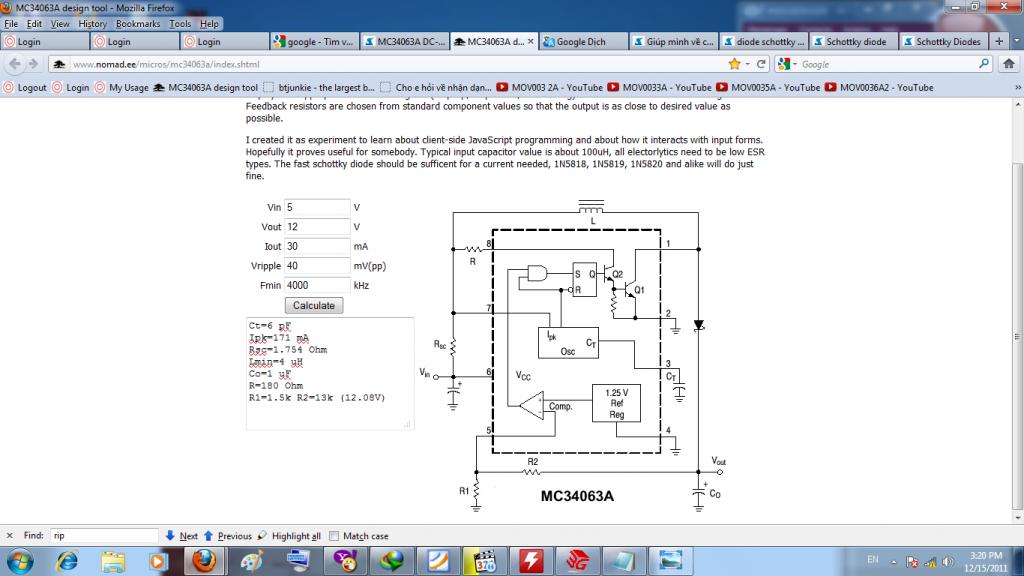Expand the bookmarks toolbar overflow chevron

1017,88
